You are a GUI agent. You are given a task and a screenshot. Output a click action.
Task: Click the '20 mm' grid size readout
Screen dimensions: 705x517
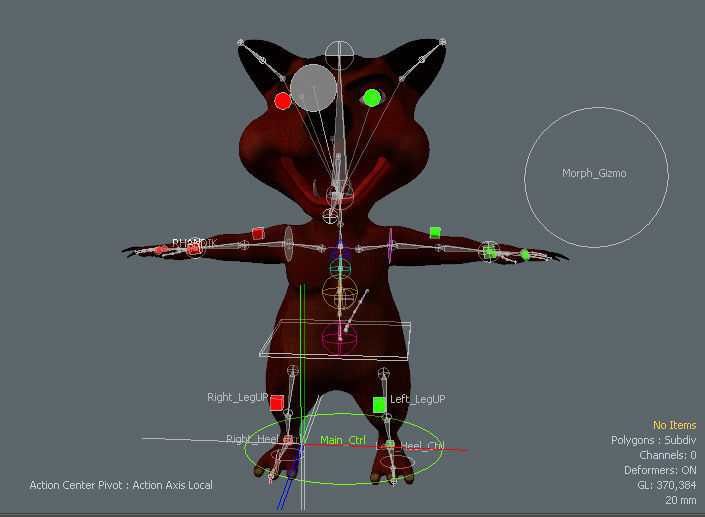coord(681,500)
